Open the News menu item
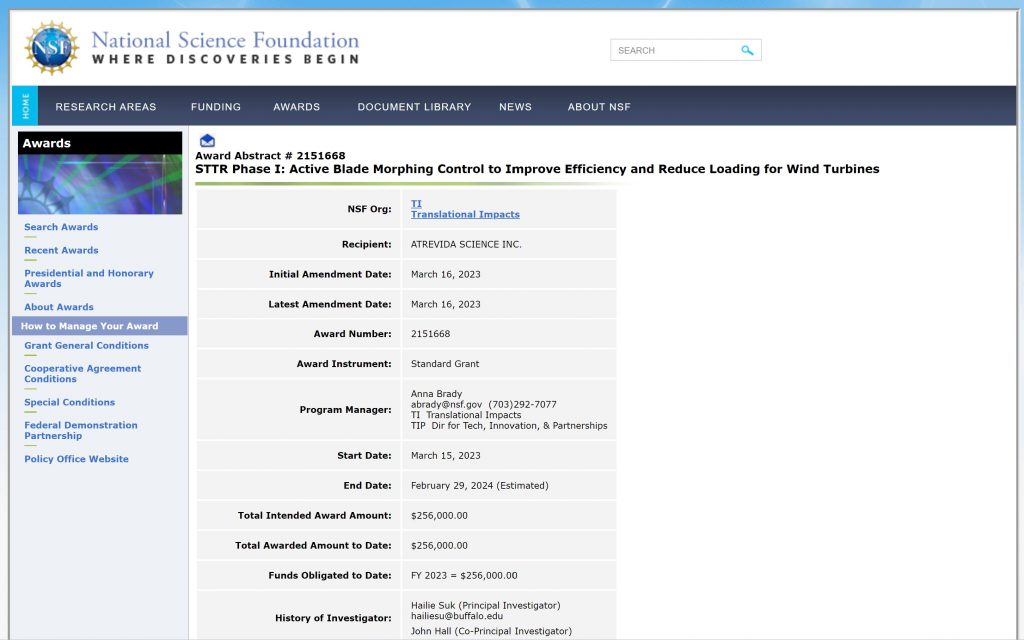 [x=515, y=107]
